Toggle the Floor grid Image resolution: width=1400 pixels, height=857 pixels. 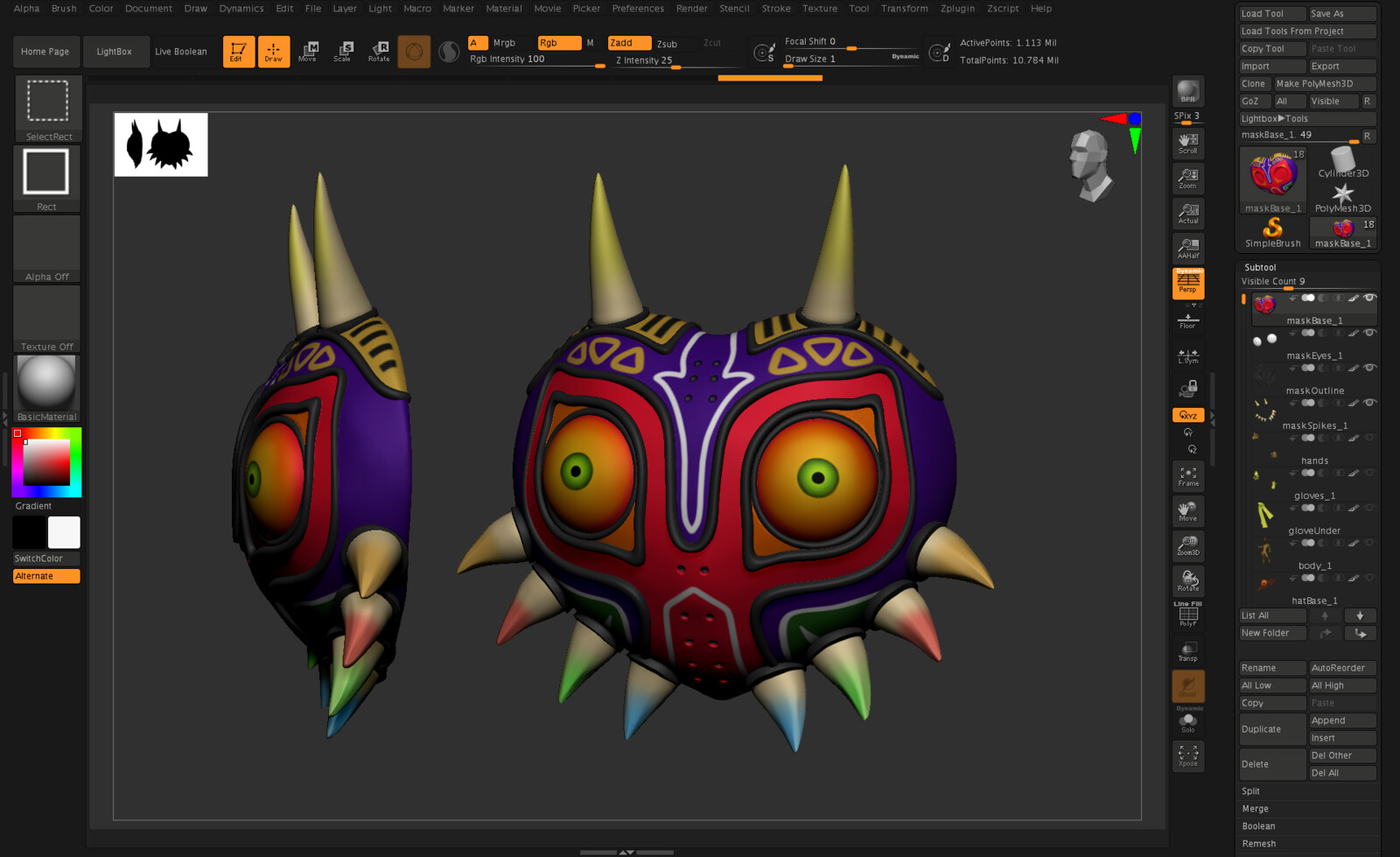coord(1188,320)
